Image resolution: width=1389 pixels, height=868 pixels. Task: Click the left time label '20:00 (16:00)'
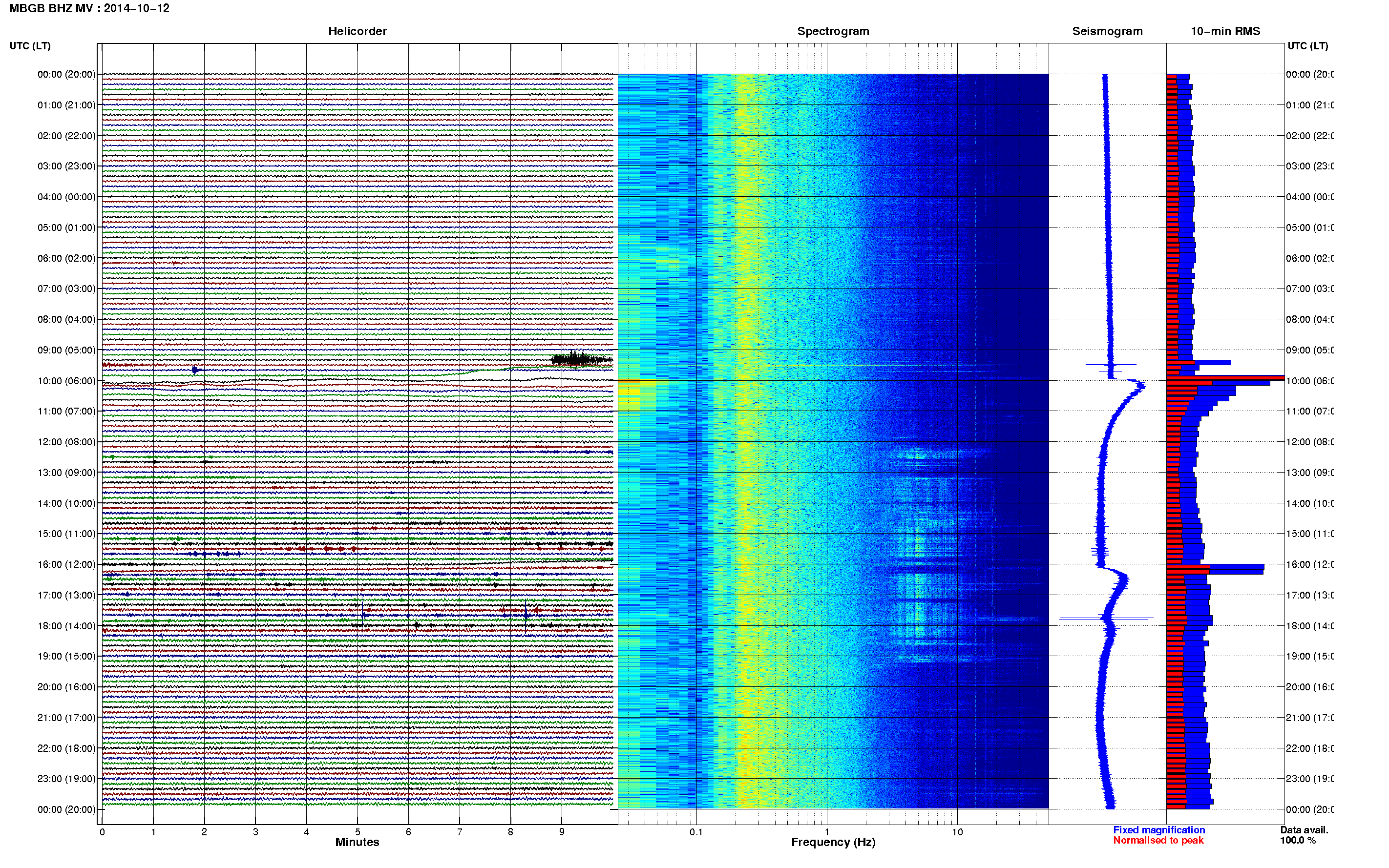click(x=66, y=687)
